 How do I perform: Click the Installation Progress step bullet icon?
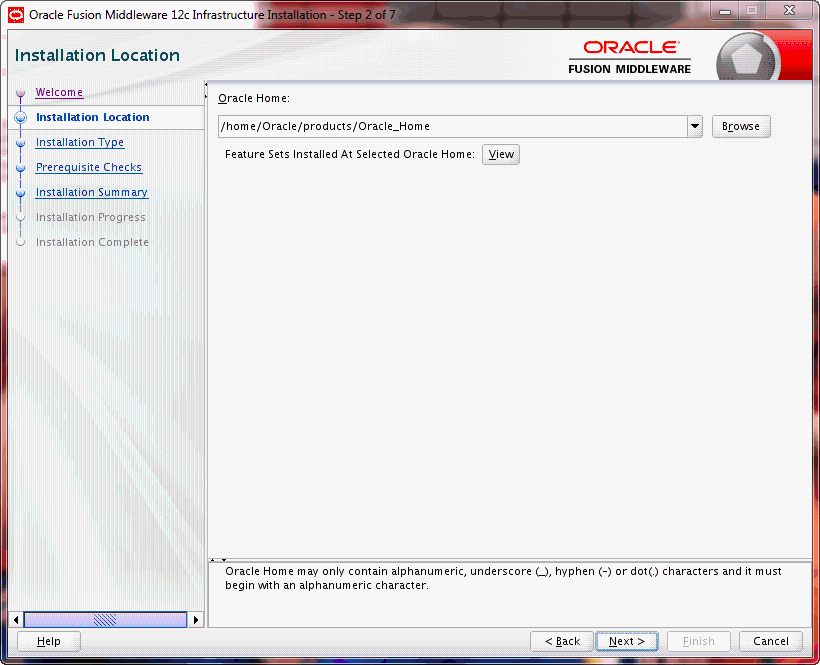pos(20,217)
